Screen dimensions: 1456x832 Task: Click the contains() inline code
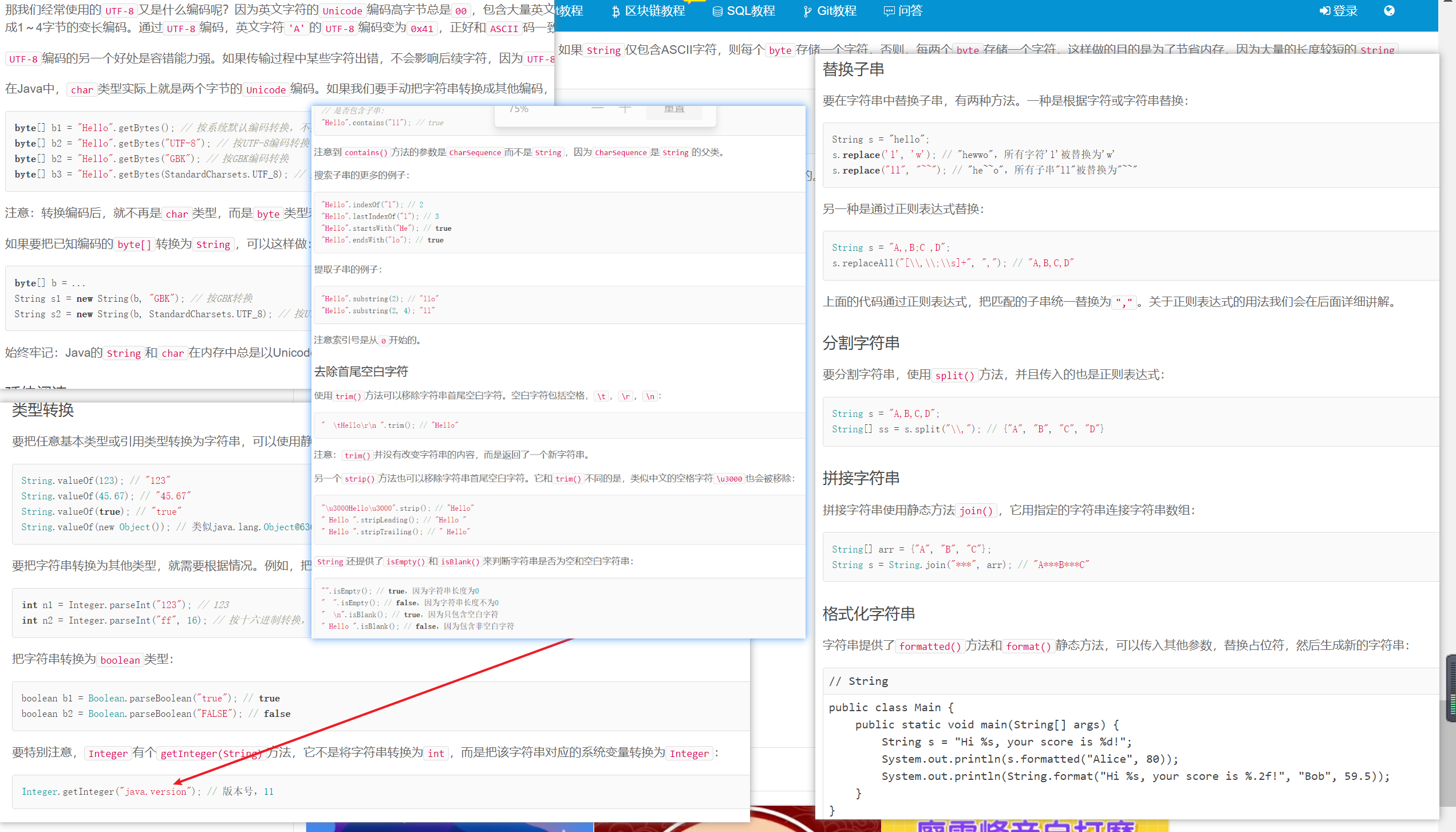click(x=366, y=152)
